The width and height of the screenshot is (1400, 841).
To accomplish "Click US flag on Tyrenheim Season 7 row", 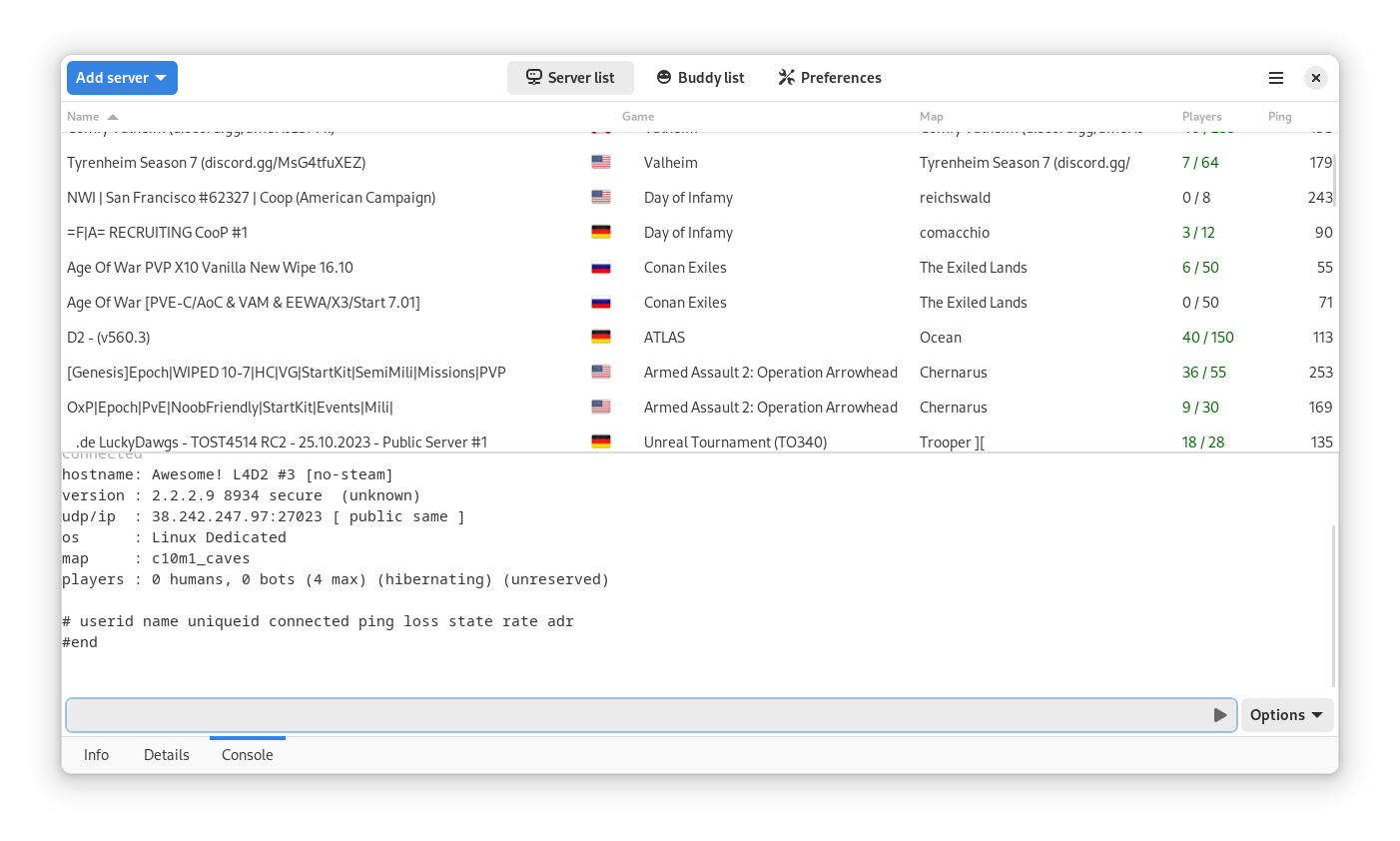I will click(601, 163).
